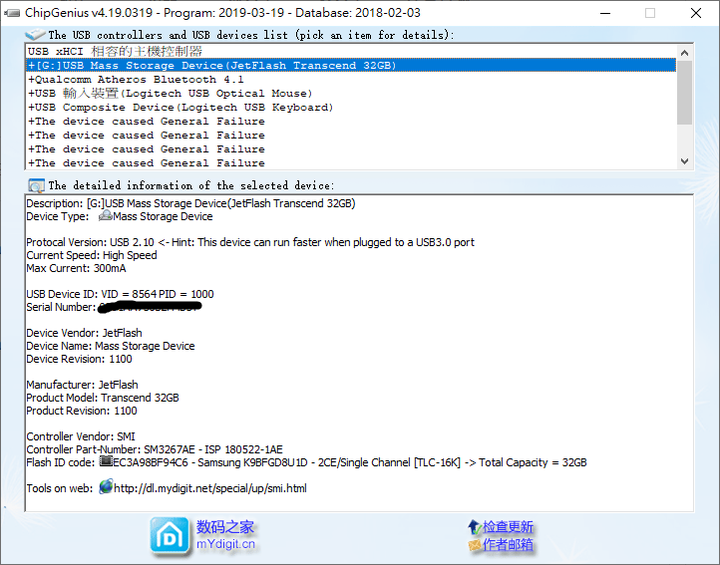Select the Logitech USB Optical Mouse row
This screenshot has height=565, width=720.
tap(351, 93)
